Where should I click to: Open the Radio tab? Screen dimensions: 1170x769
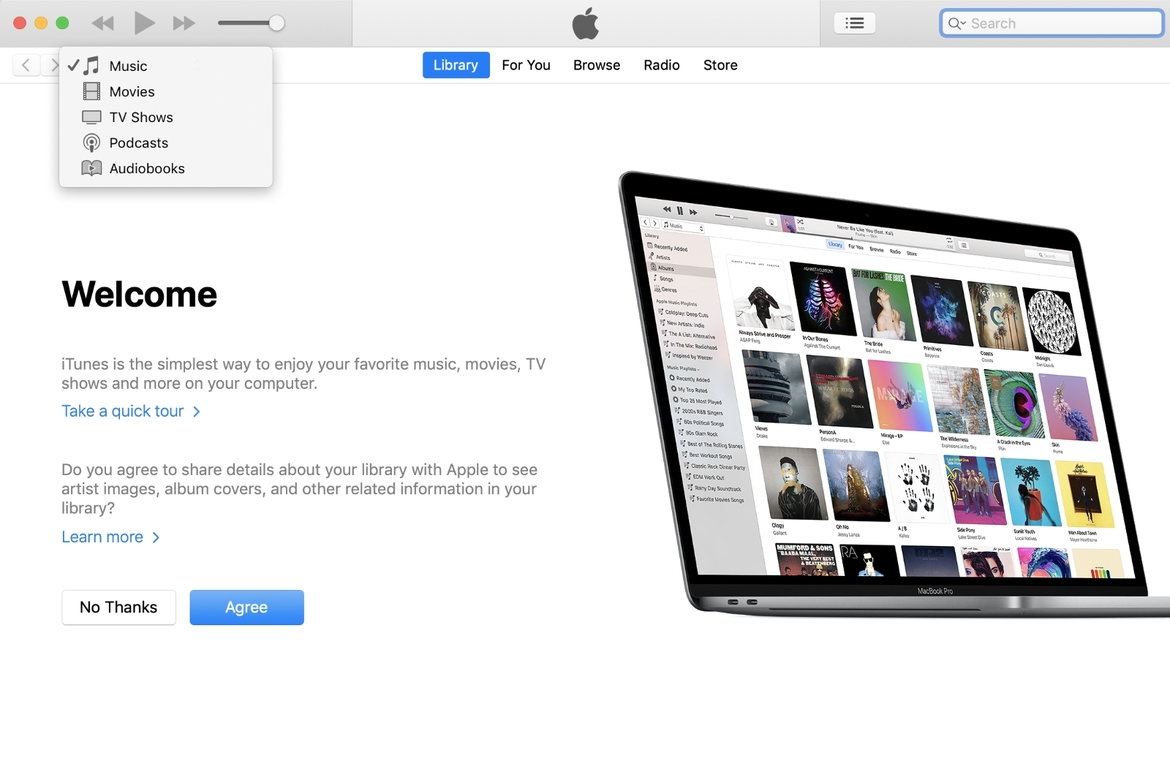662,65
